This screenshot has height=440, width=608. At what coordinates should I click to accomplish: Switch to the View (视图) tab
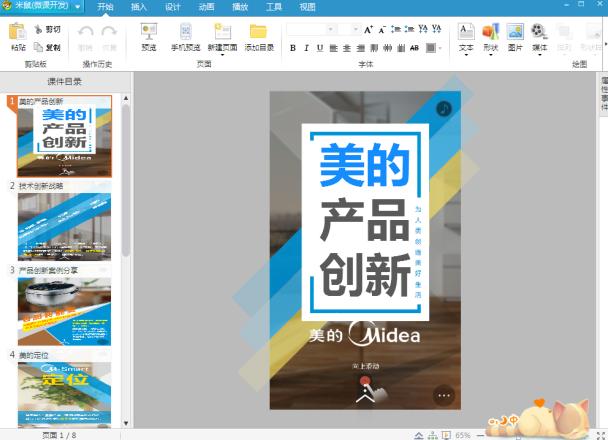click(x=307, y=7)
